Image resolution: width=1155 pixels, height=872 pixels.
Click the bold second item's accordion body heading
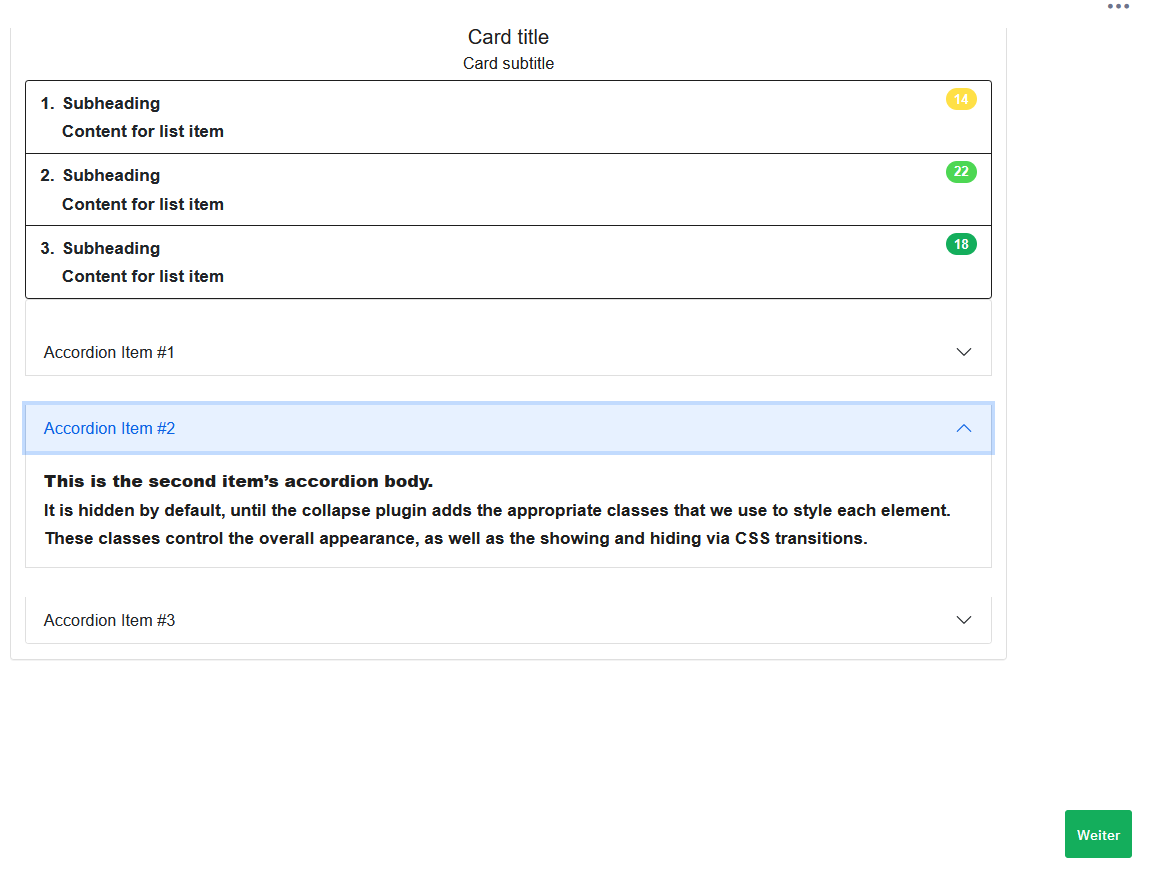coord(238,482)
